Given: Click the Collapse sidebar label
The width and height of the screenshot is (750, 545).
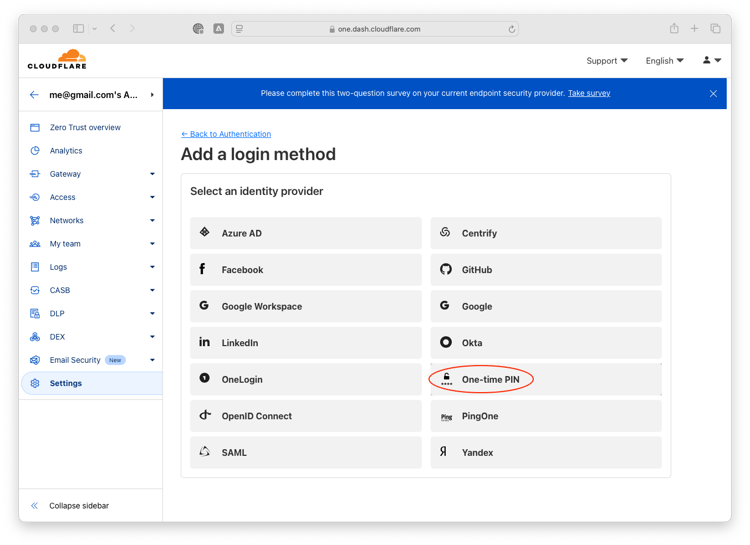Looking at the screenshot, I should click(x=79, y=506).
